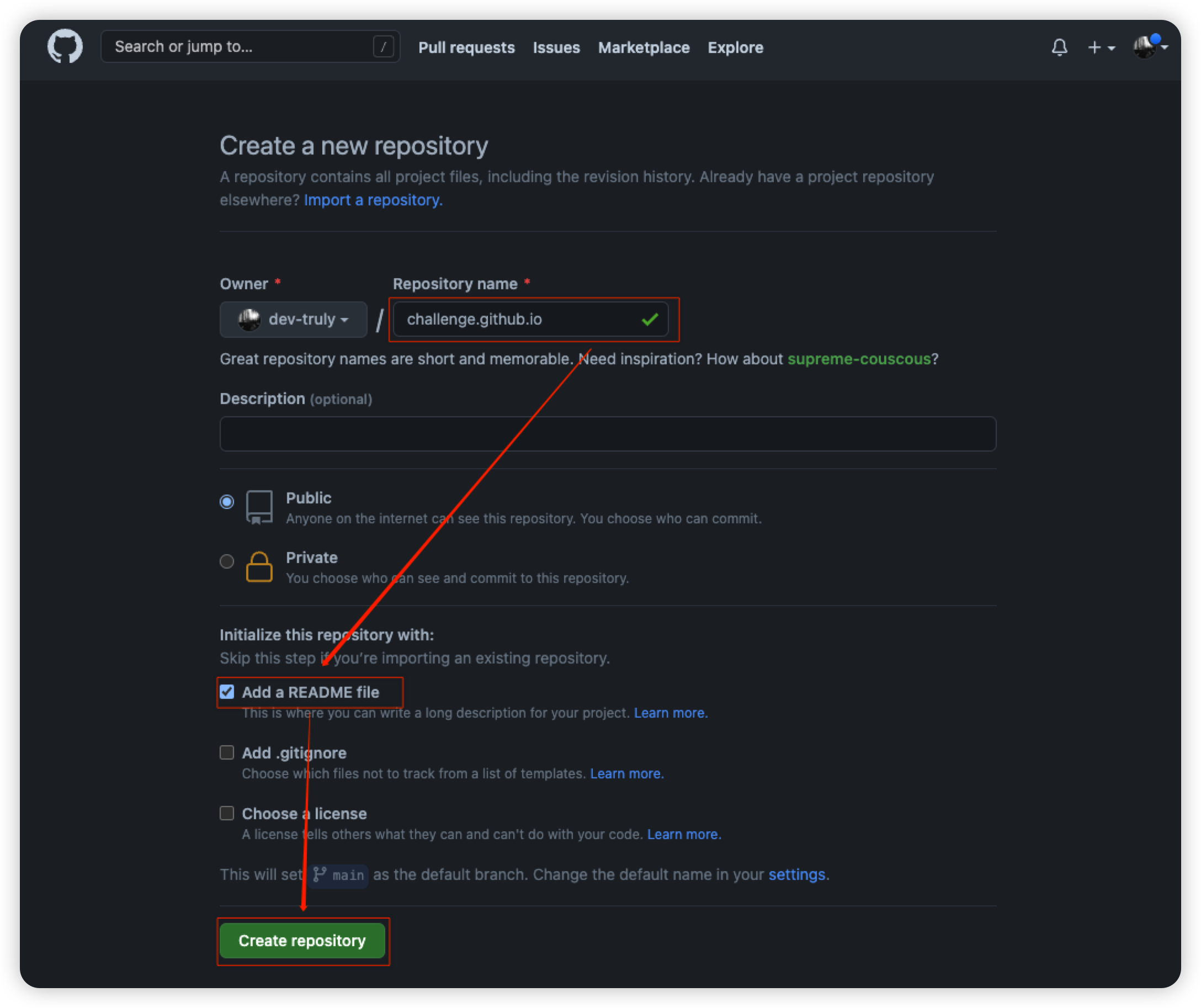Click the supreme-couscous name suggestion
The width and height of the screenshot is (1201, 1008).
858,359
